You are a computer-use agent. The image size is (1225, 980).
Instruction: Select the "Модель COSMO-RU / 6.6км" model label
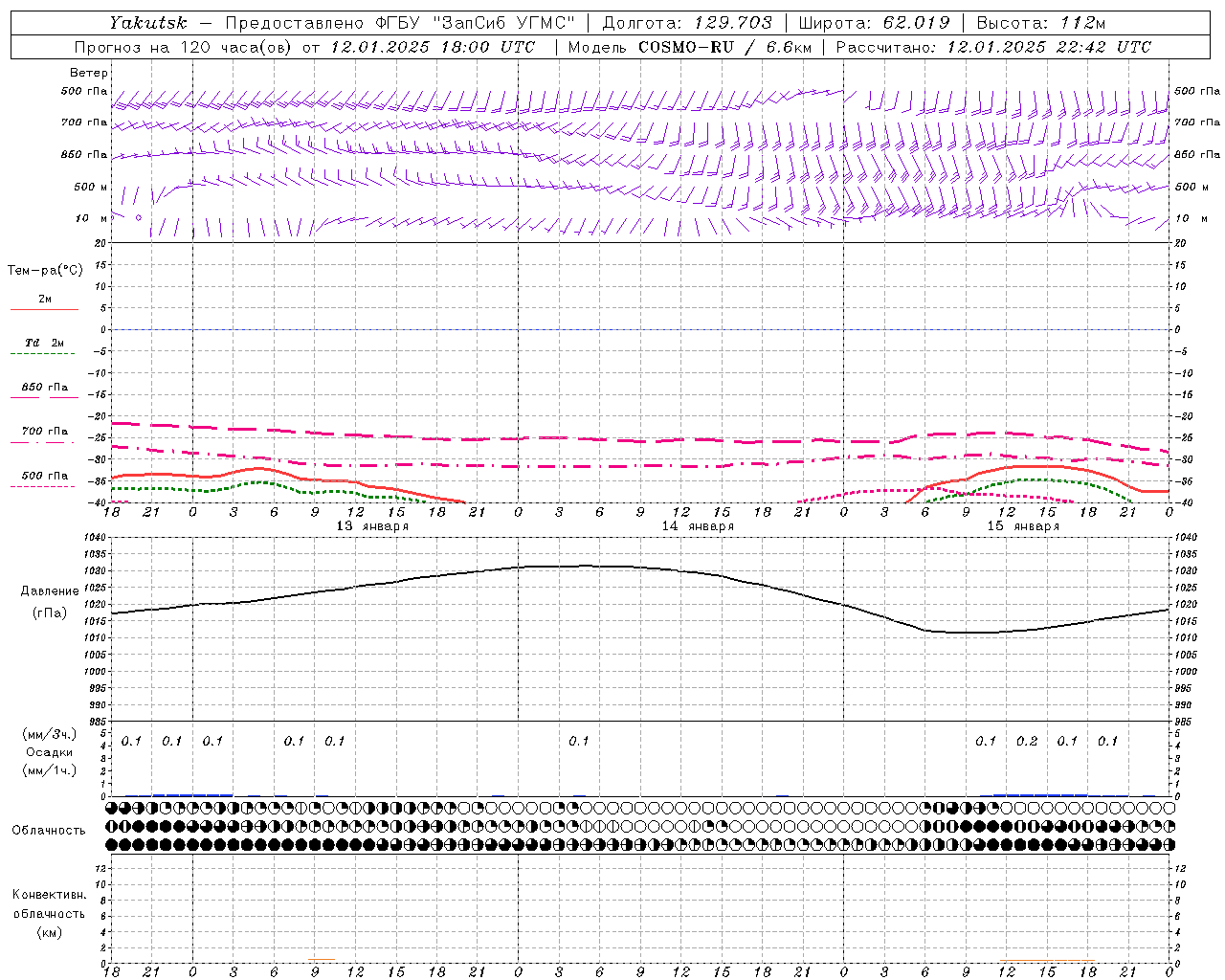coord(689,47)
